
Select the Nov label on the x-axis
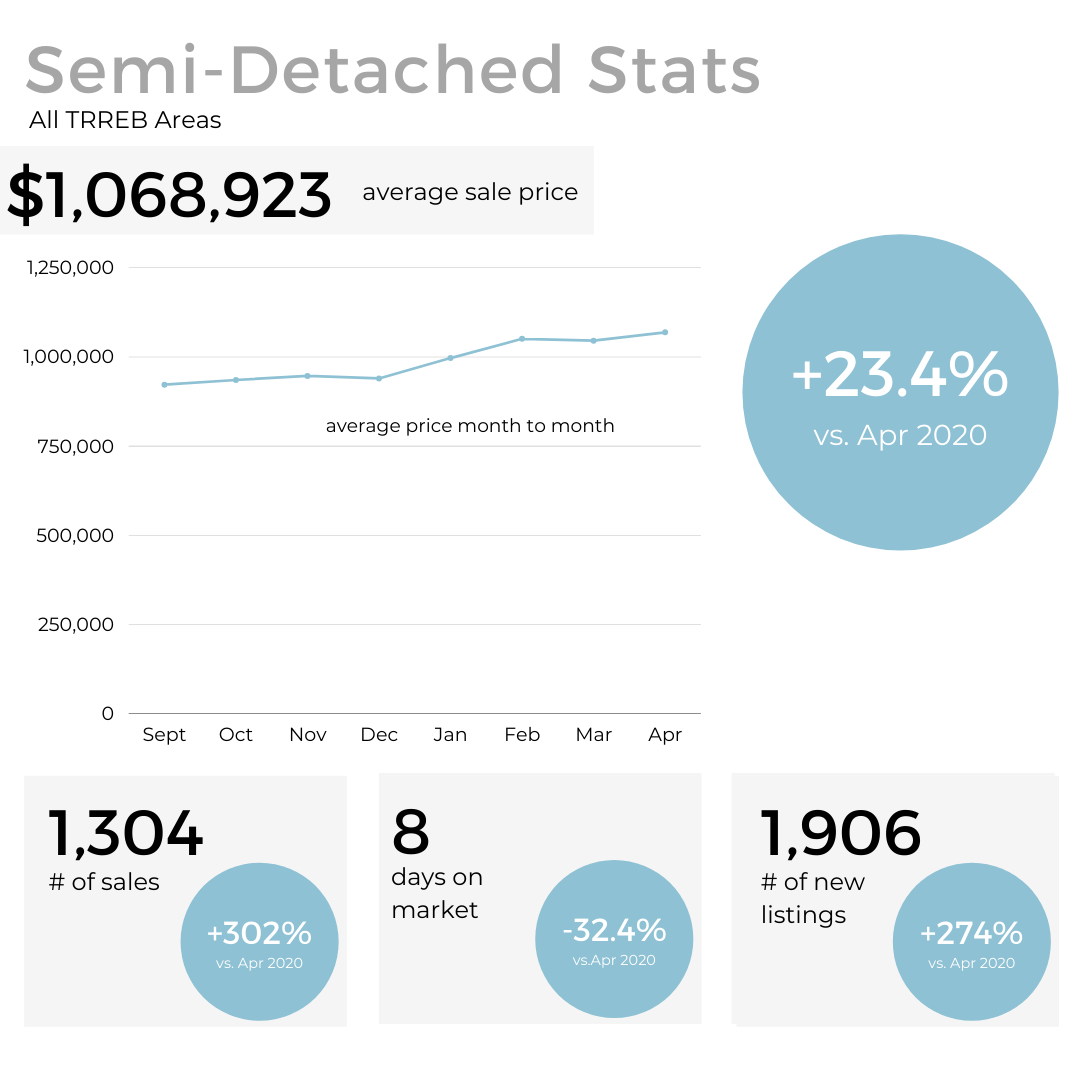(308, 735)
